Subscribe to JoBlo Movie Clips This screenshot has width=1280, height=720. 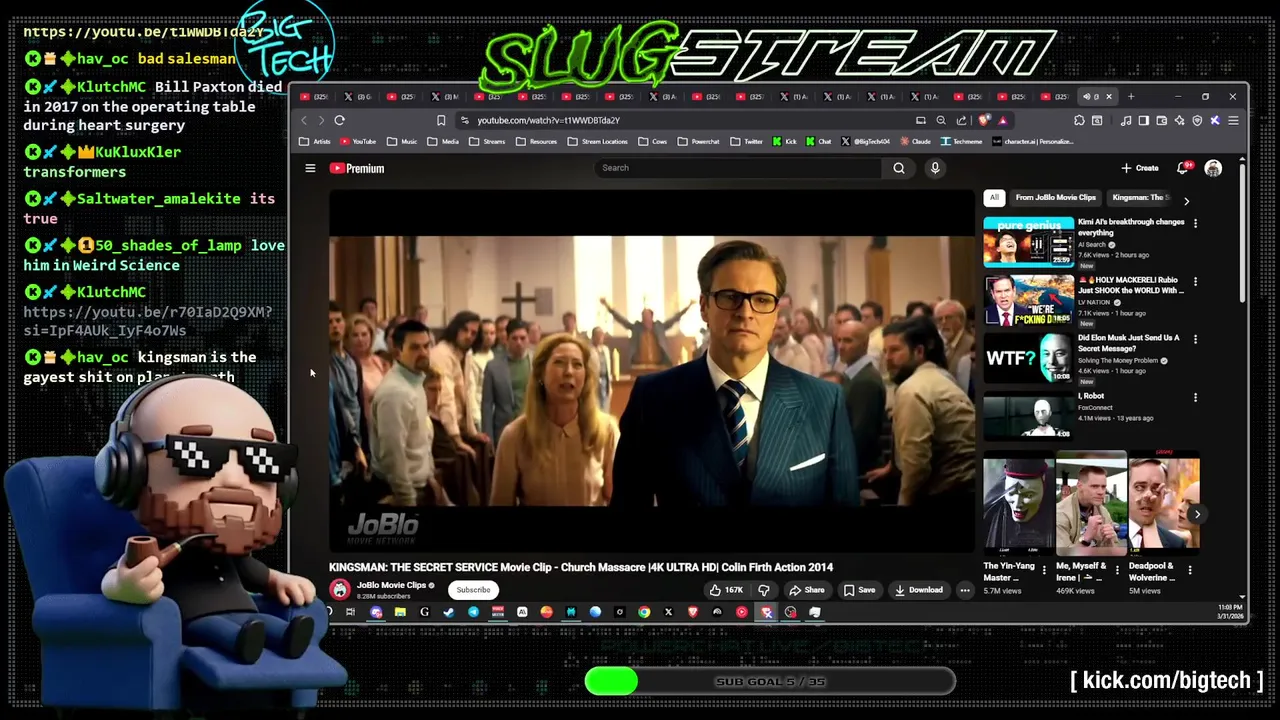pos(473,590)
